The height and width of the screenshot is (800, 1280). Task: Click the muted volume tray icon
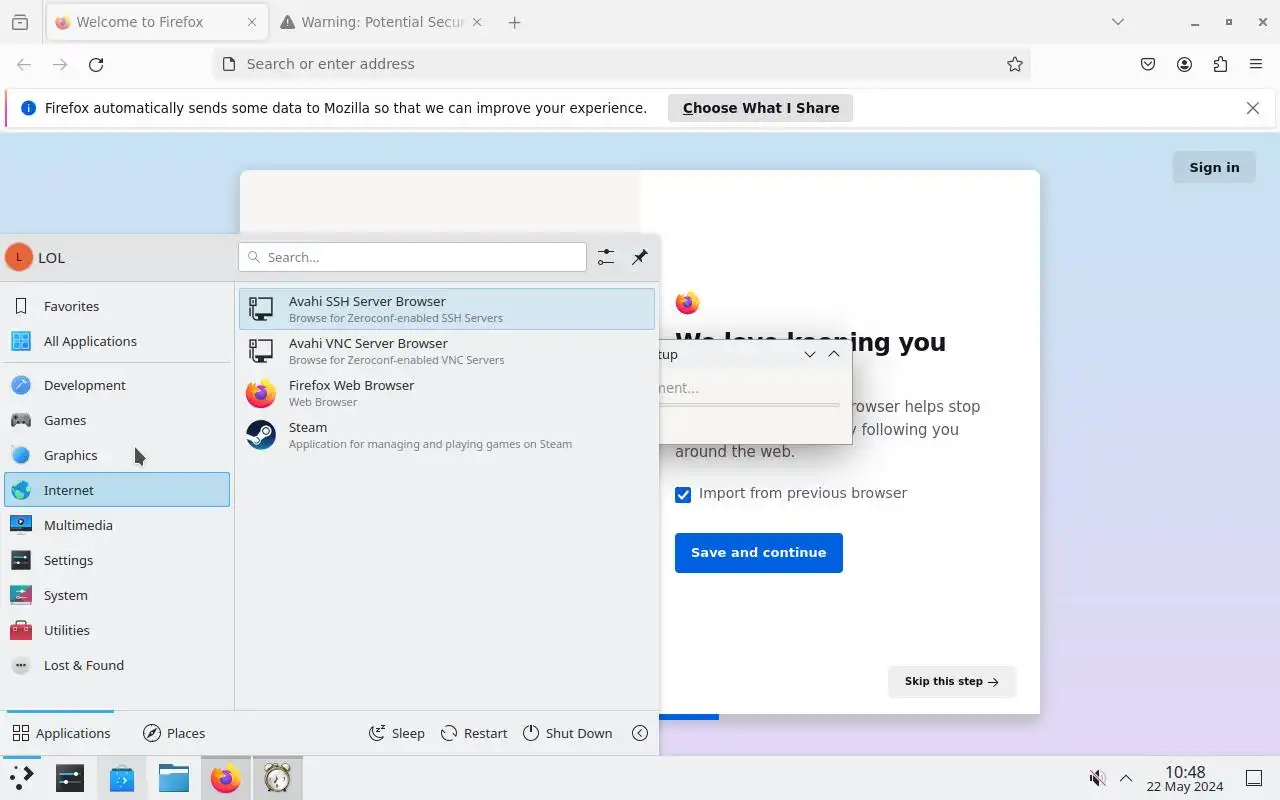pyautogui.click(x=1097, y=778)
